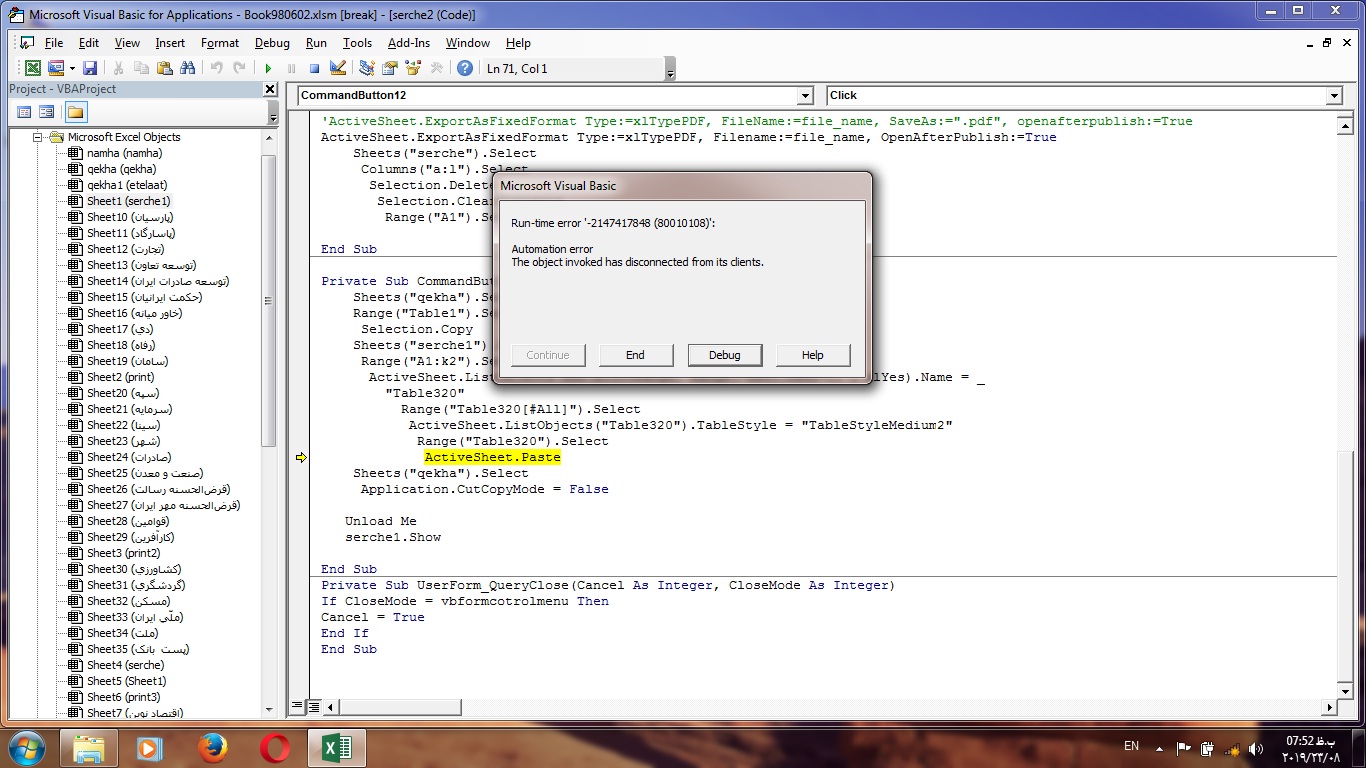The width and height of the screenshot is (1366, 768).
Task: Toggle Folders icon in Project panel
Action: pos(75,112)
